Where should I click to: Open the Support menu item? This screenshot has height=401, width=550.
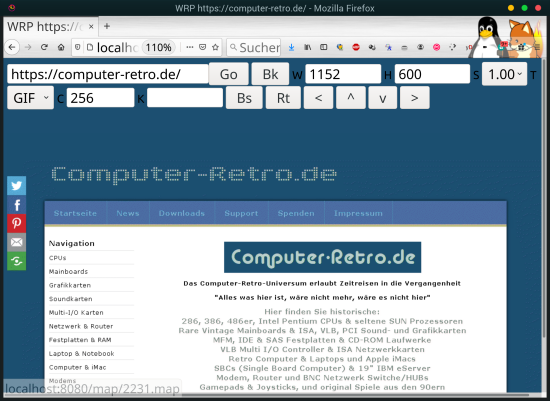coord(241,213)
